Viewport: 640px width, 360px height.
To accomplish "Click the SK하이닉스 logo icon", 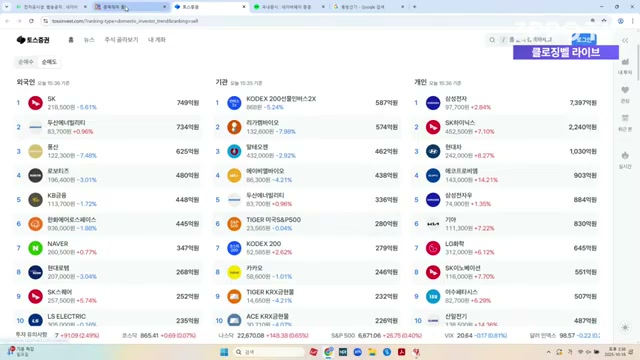I will (x=433, y=127).
